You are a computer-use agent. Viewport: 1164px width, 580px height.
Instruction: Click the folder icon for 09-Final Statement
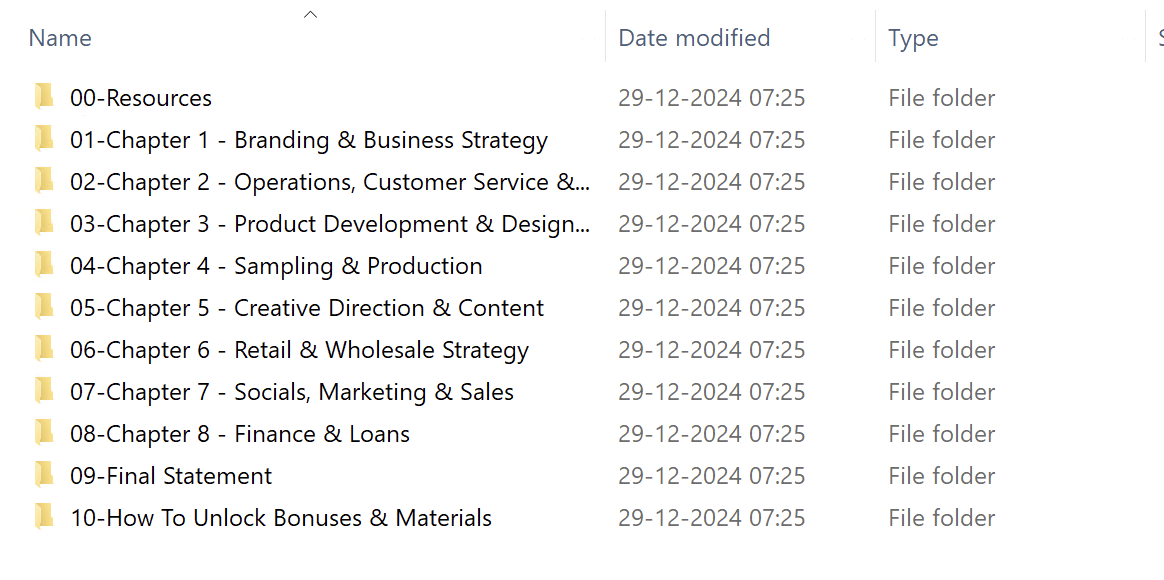[43, 475]
